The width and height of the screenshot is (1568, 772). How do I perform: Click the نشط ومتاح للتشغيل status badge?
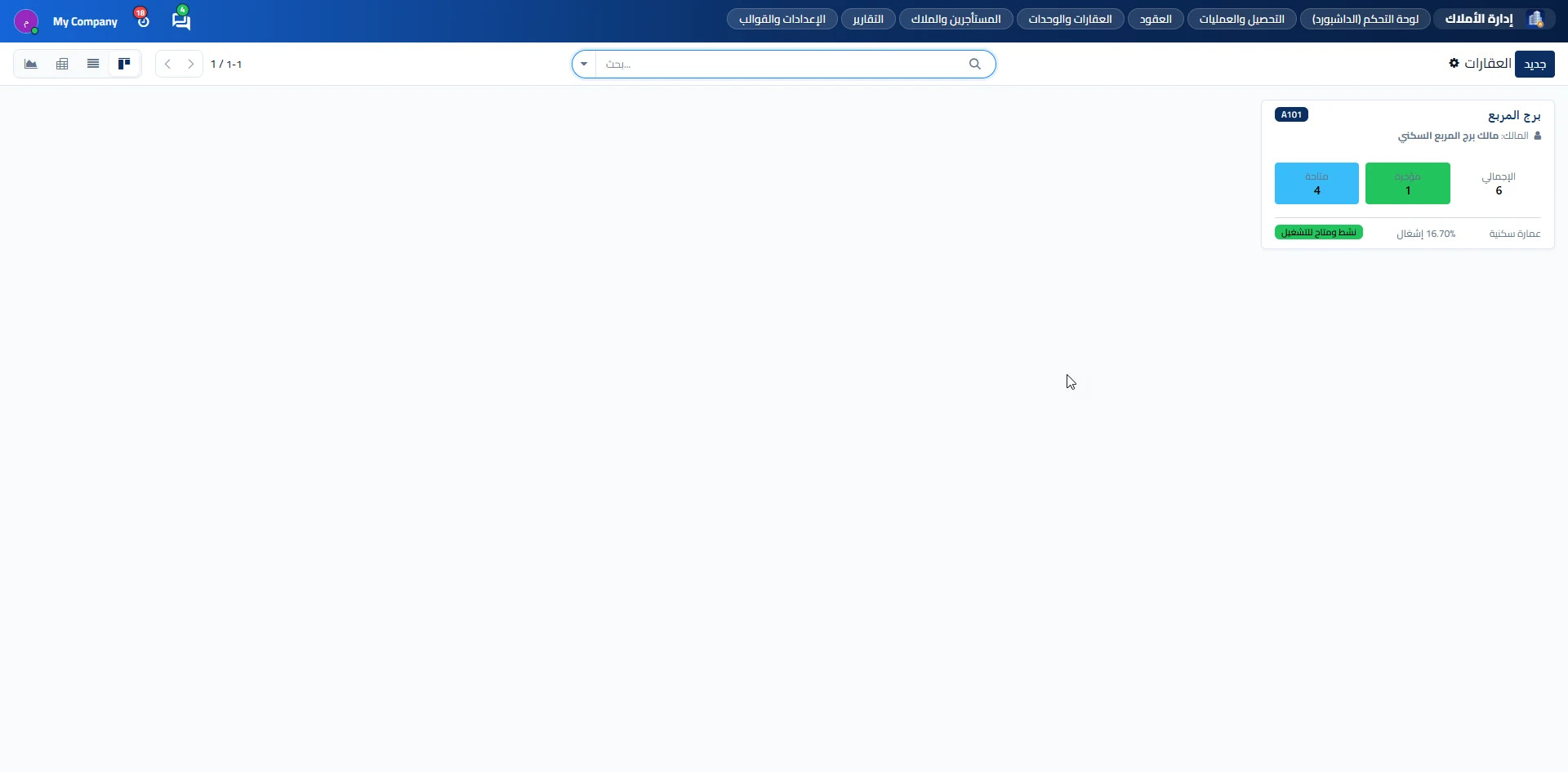point(1318,232)
